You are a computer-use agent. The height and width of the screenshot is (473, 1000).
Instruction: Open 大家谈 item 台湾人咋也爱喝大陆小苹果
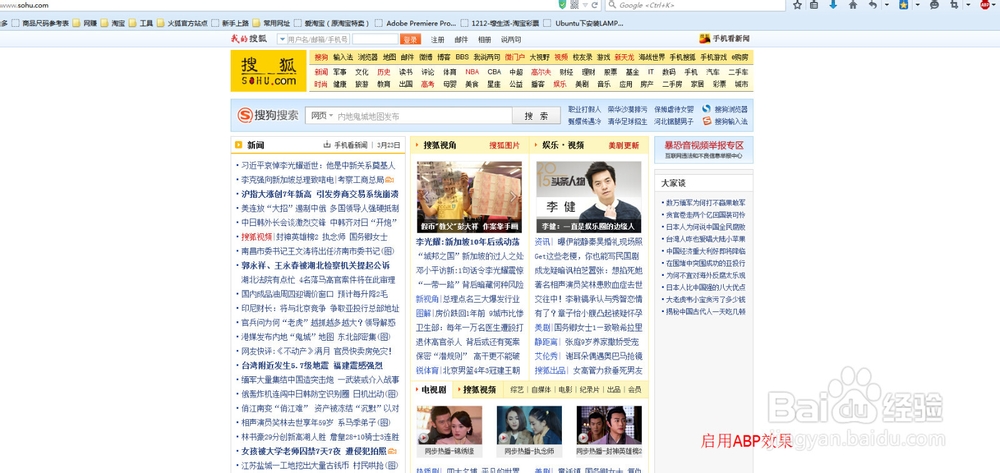[x=706, y=239]
